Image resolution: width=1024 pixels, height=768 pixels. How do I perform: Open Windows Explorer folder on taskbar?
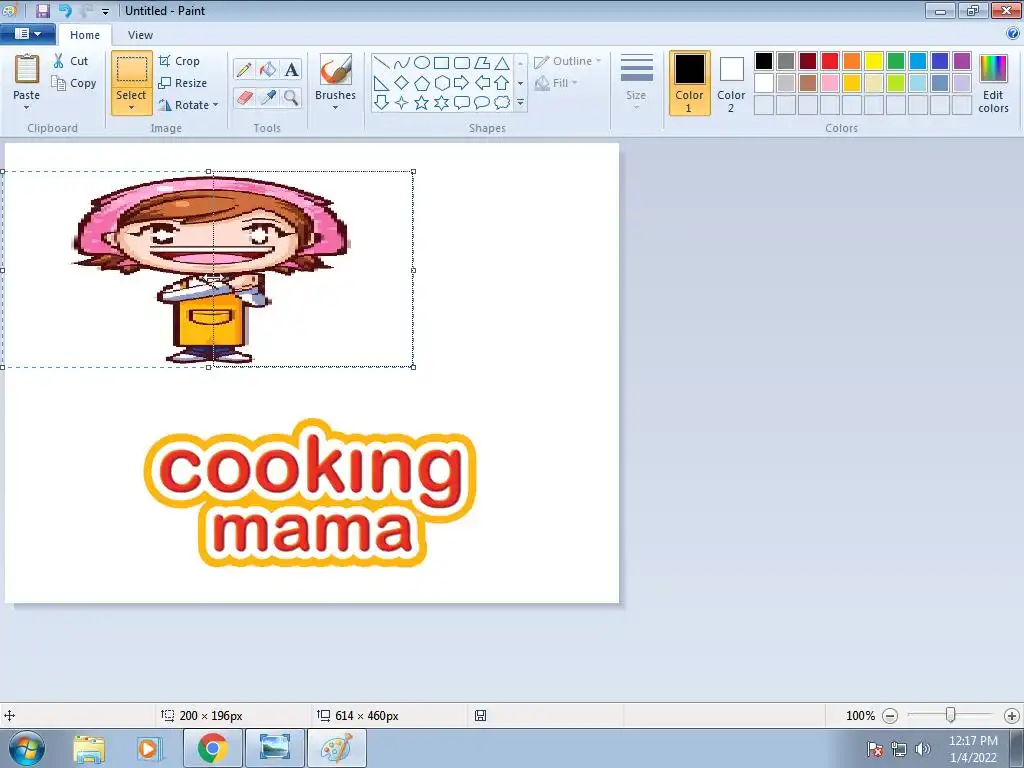[89, 749]
